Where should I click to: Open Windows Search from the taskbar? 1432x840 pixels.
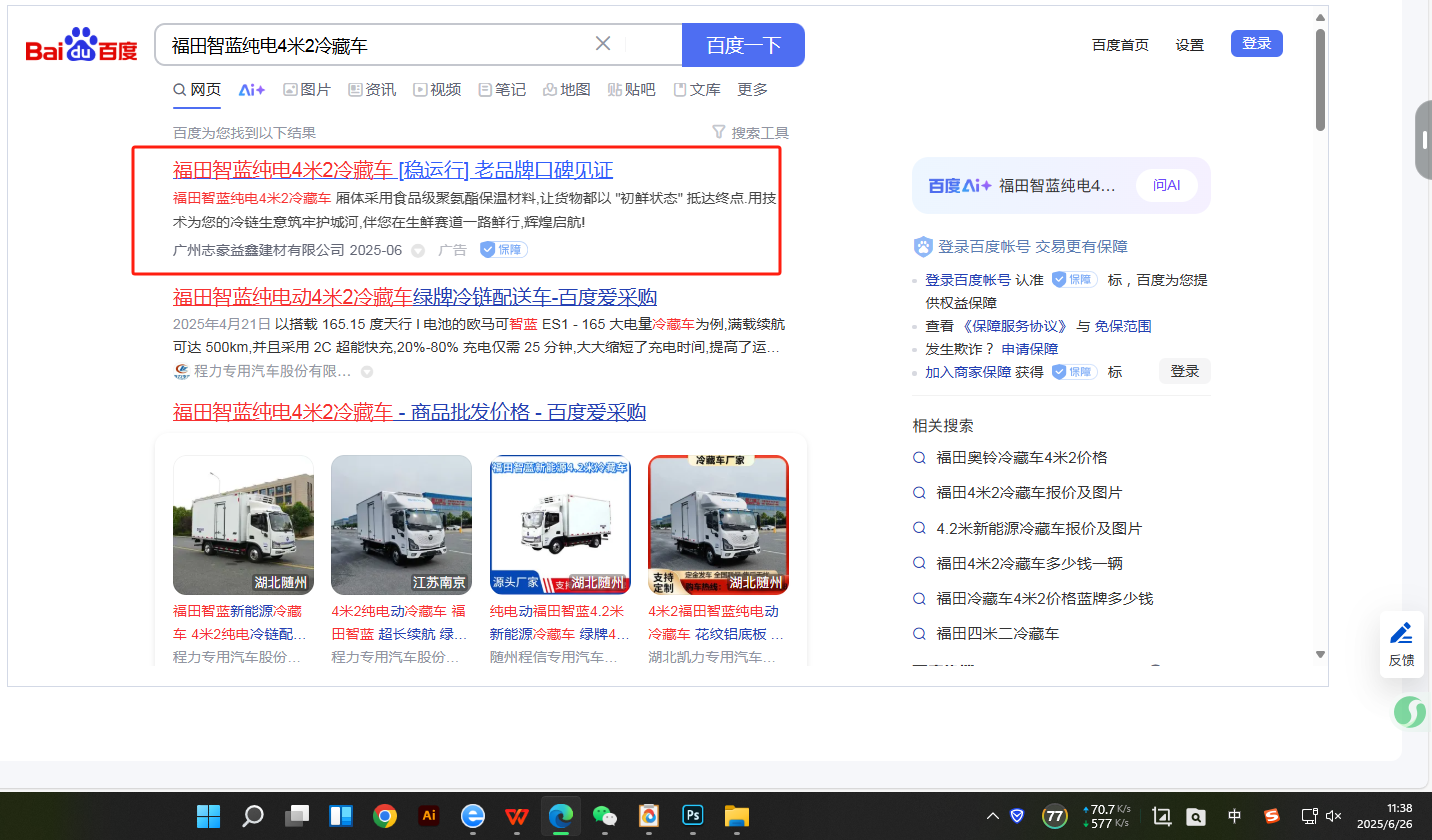point(253,816)
